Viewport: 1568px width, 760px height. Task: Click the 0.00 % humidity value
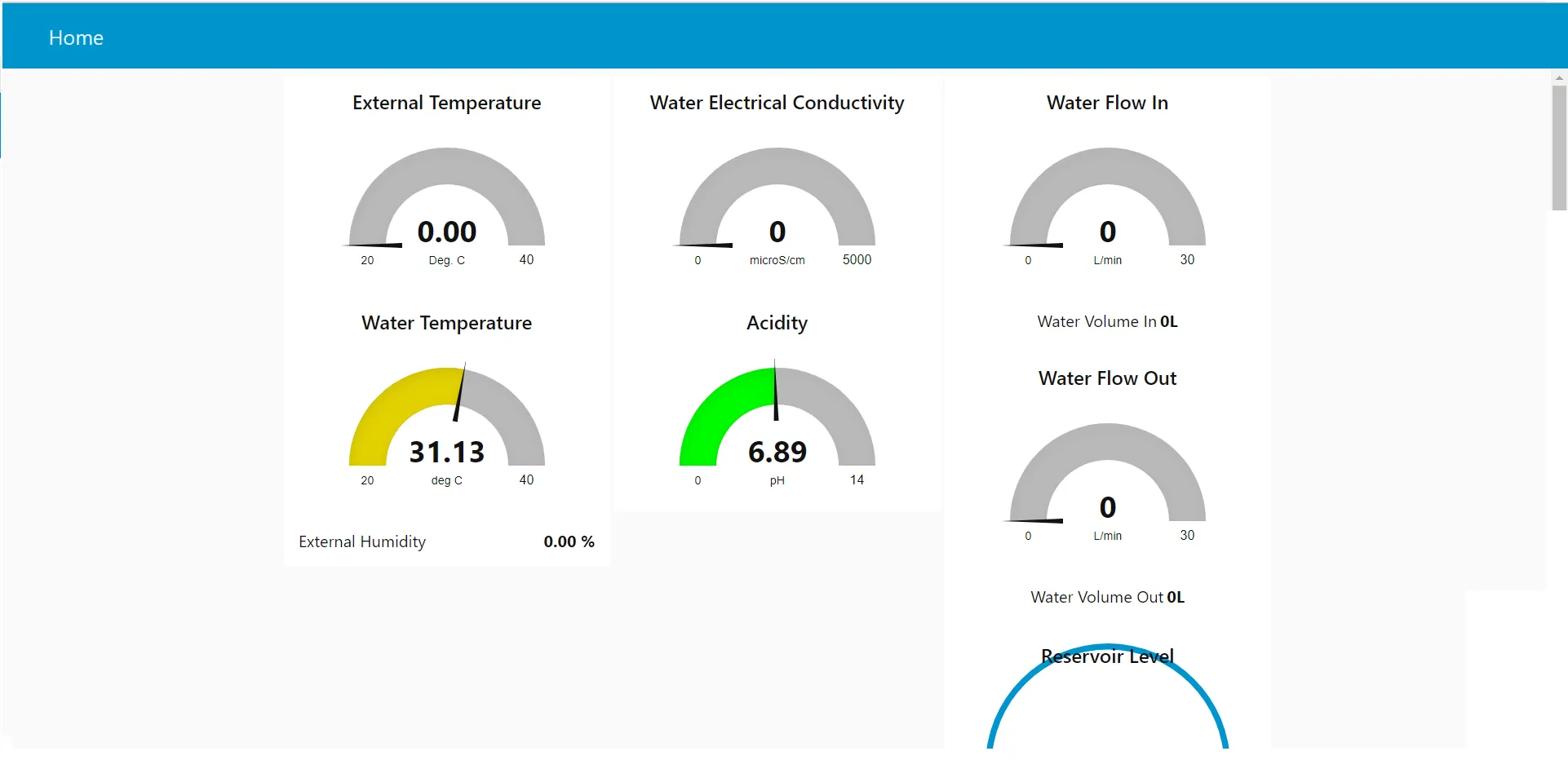coord(569,542)
